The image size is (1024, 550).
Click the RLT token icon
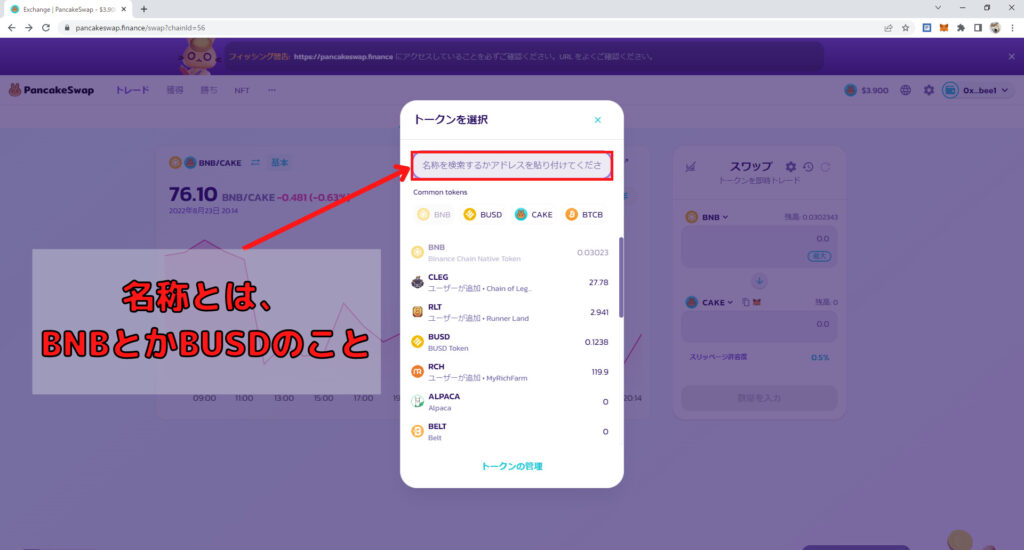click(x=417, y=312)
